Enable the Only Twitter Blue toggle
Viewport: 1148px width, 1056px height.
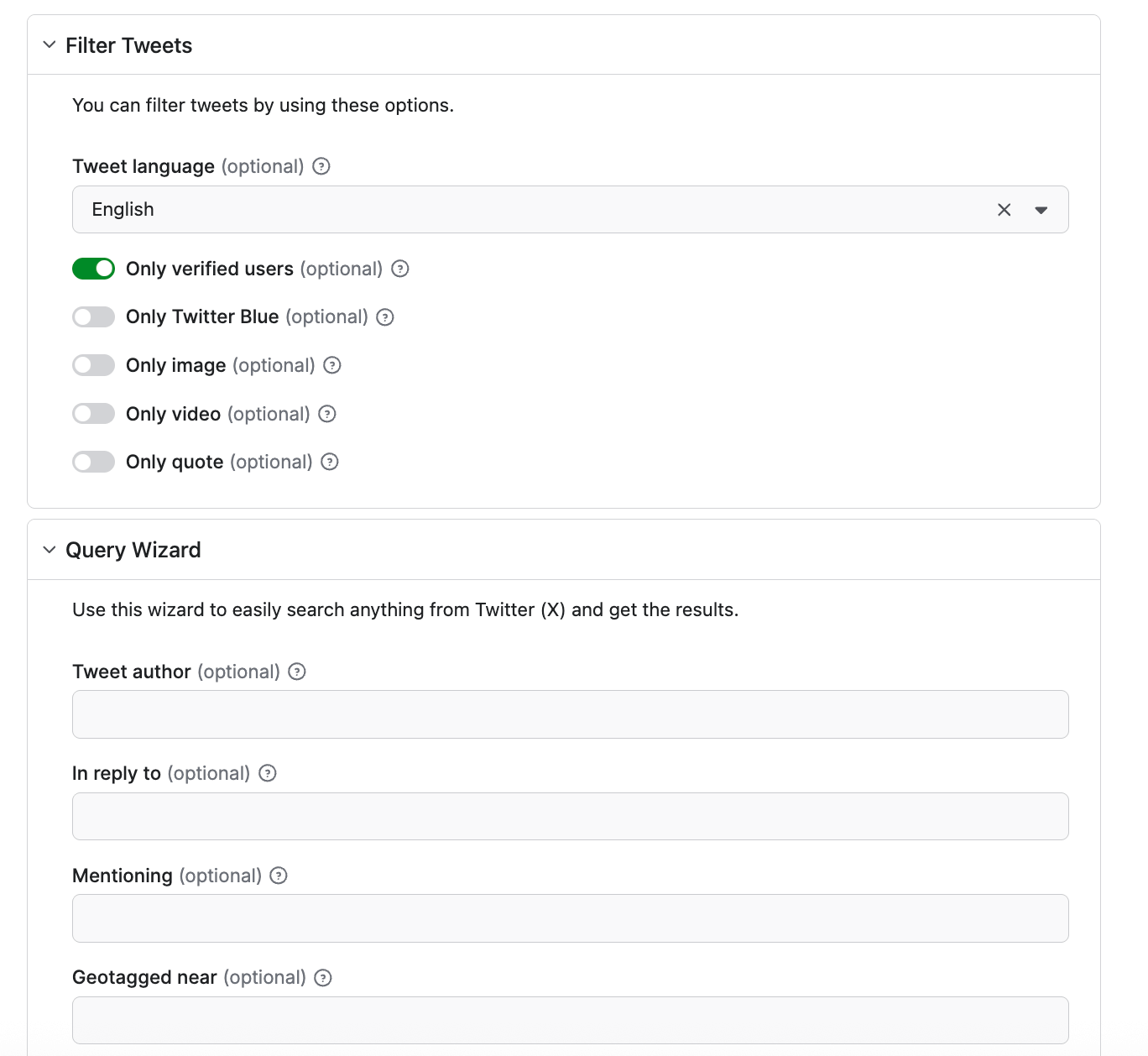(93, 317)
